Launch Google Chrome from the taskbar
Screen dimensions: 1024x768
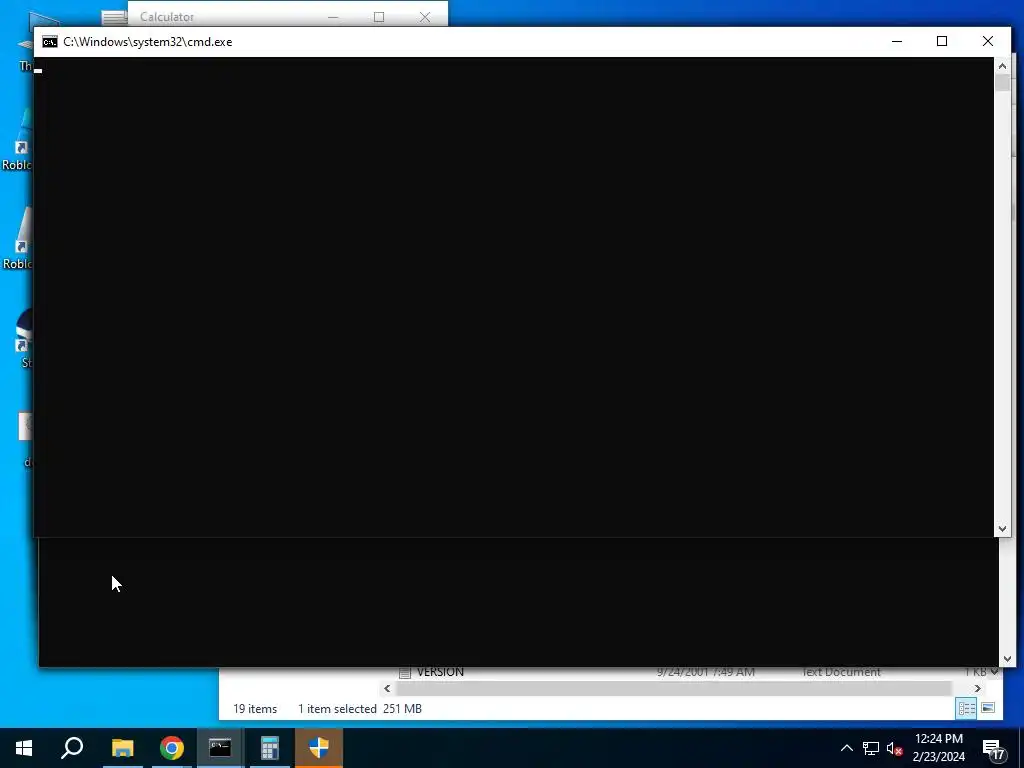tap(172, 748)
